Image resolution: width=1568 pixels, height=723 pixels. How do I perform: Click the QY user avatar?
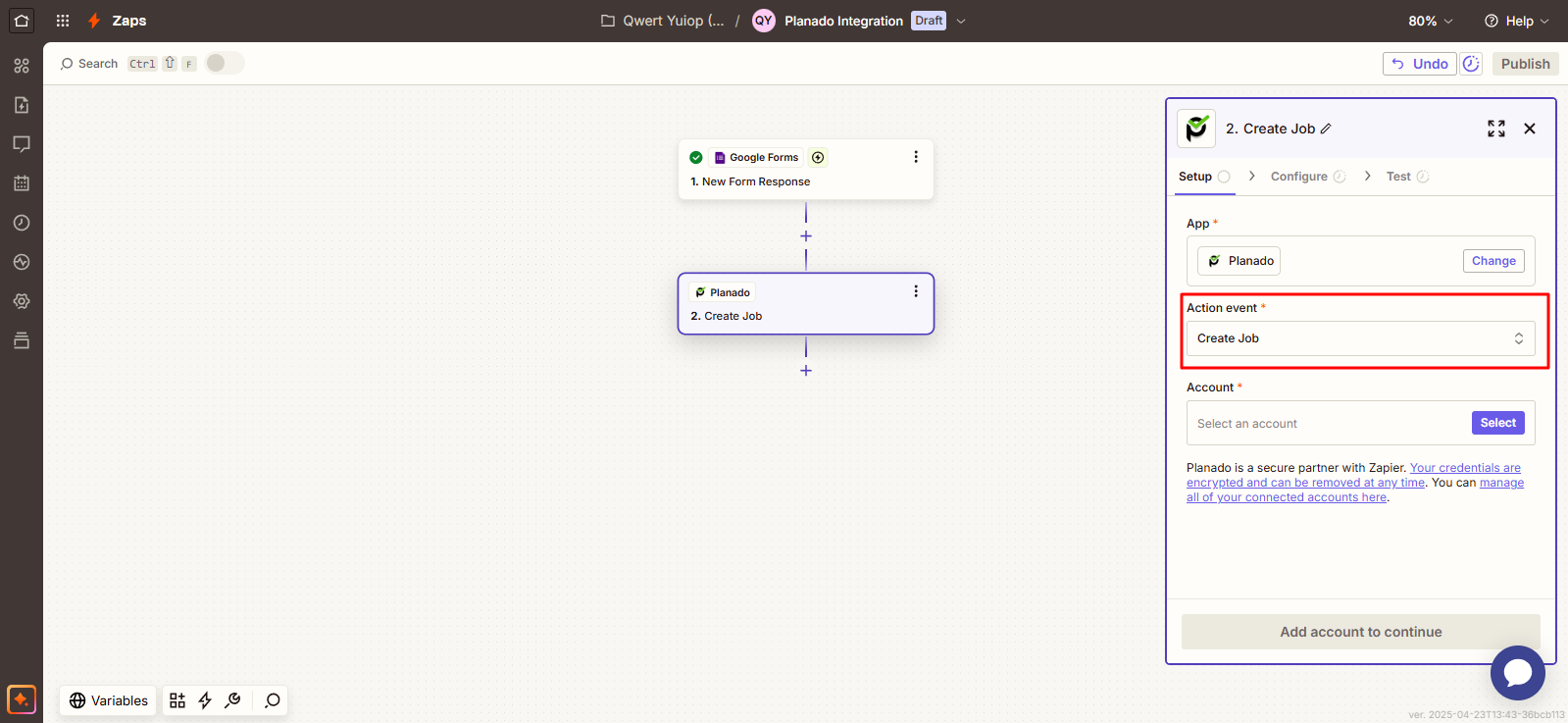[763, 21]
